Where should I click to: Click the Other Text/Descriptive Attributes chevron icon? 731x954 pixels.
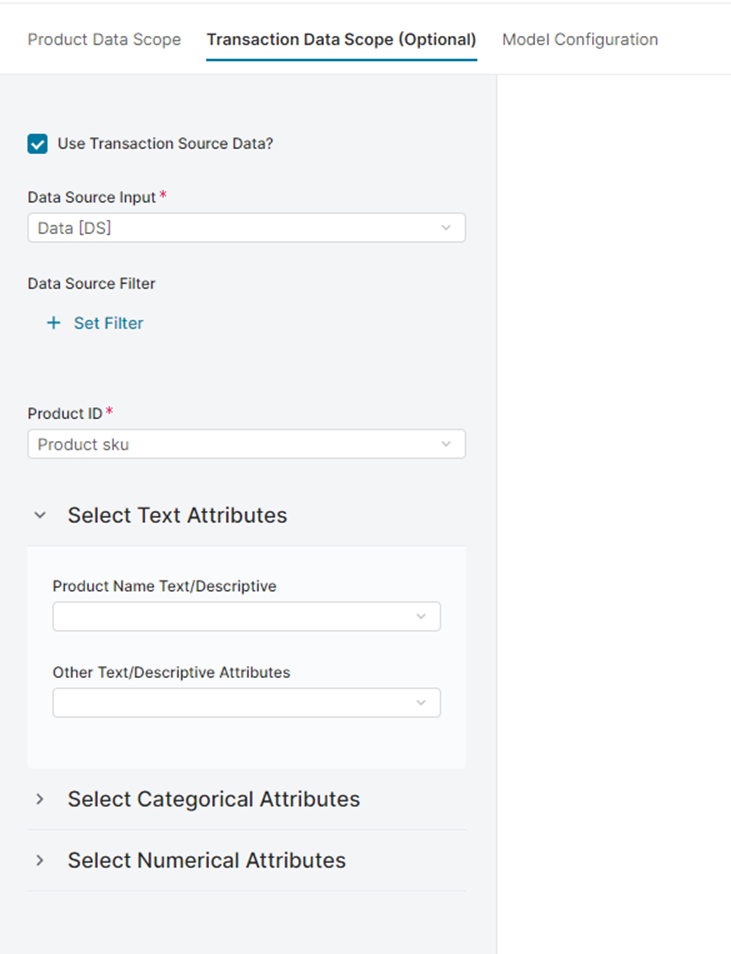click(421, 703)
